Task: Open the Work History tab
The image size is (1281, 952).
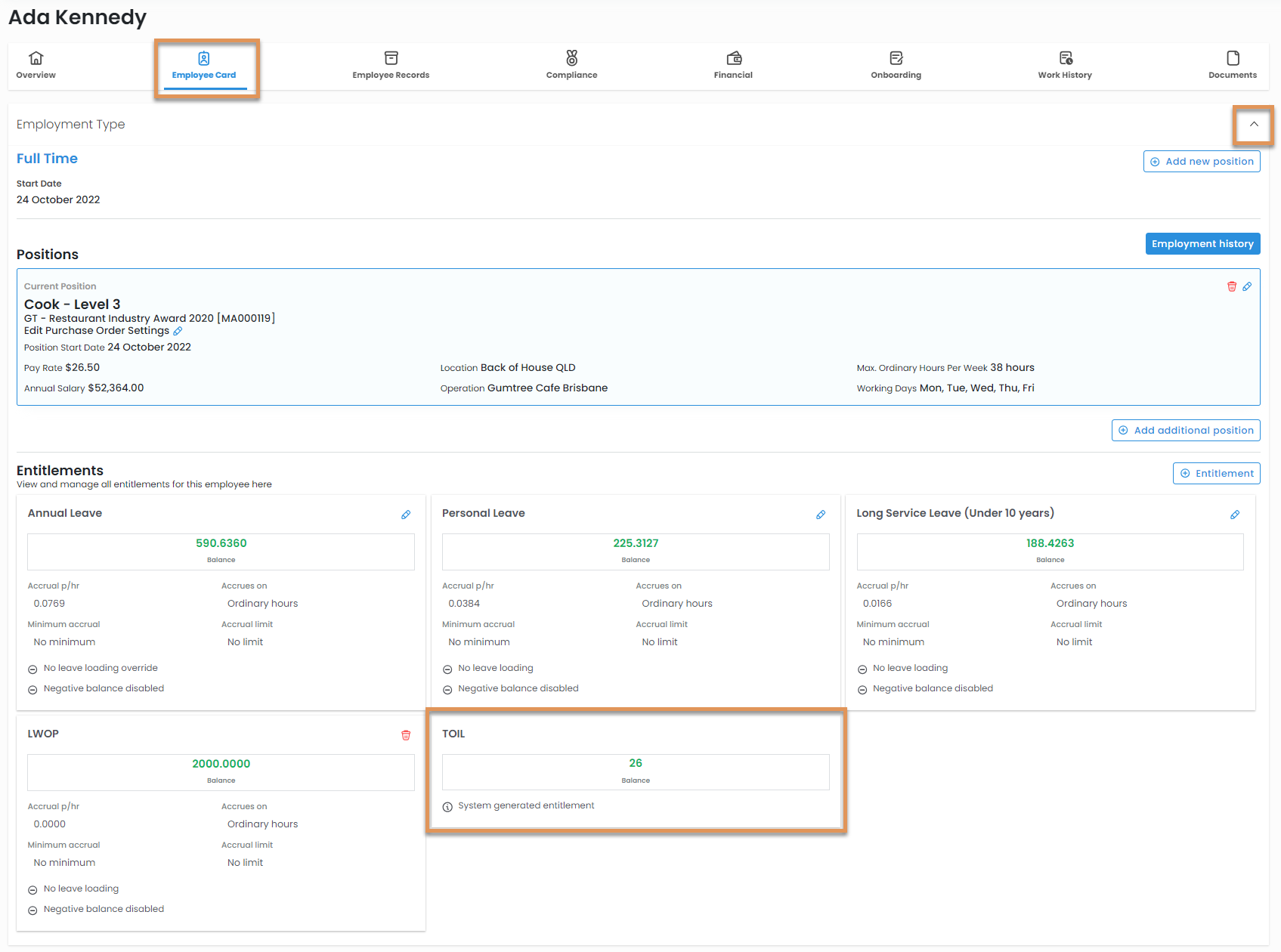Action: [x=1064, y=65]
